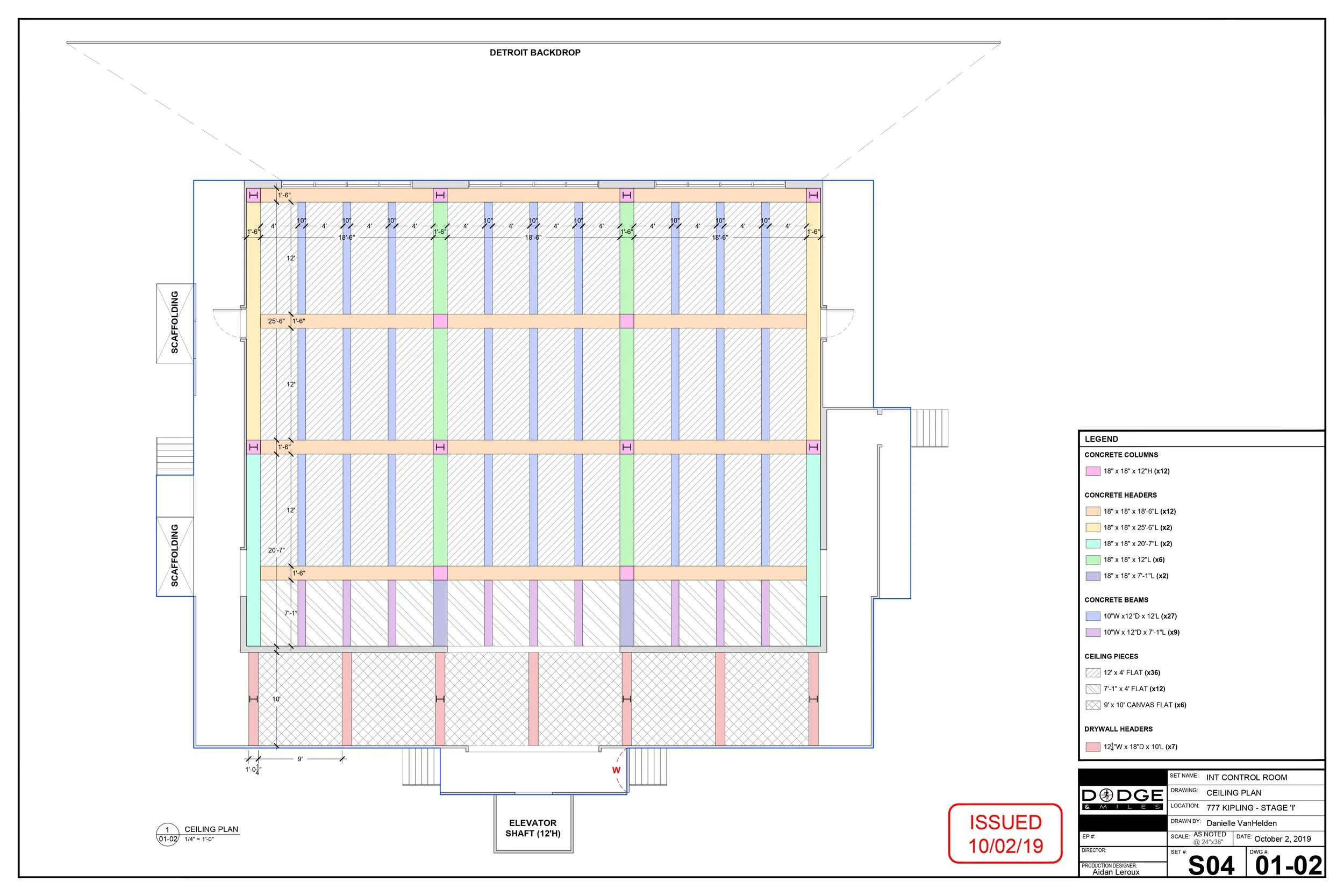Click the Dodge & Miles company logo
Screen dimensions: 1344x896
tap(1122, 799)
